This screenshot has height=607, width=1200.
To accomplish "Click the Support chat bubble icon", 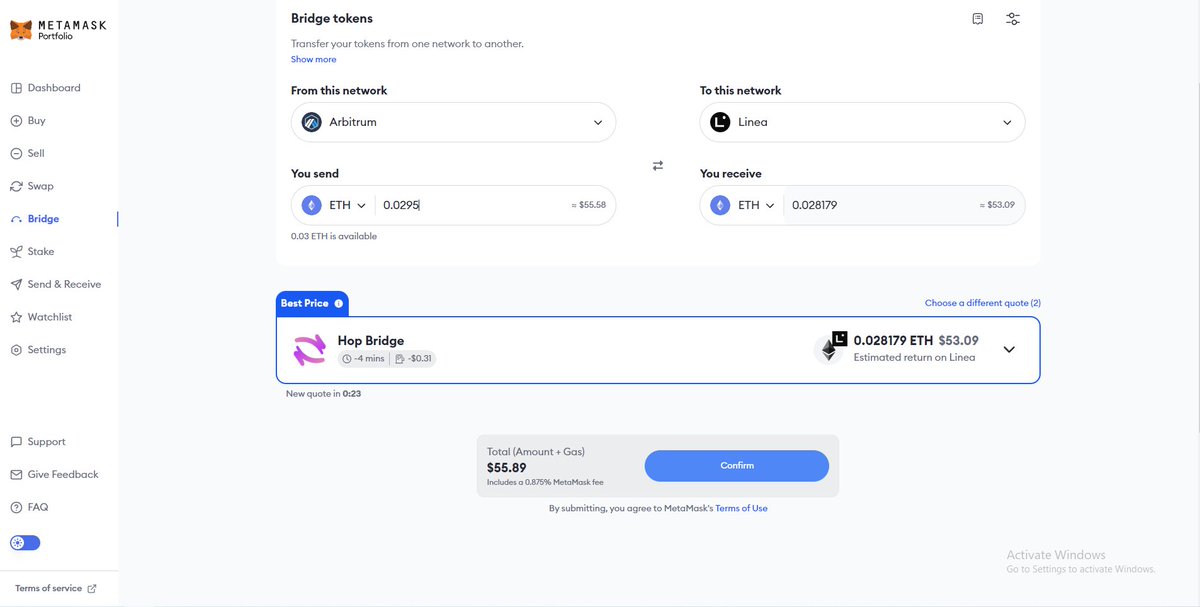I will 16,442.
